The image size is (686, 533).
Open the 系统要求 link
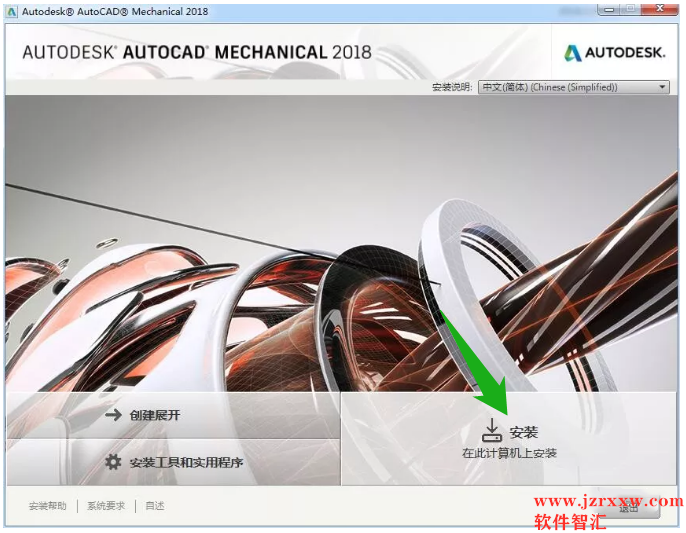click(x=106, y=506)
